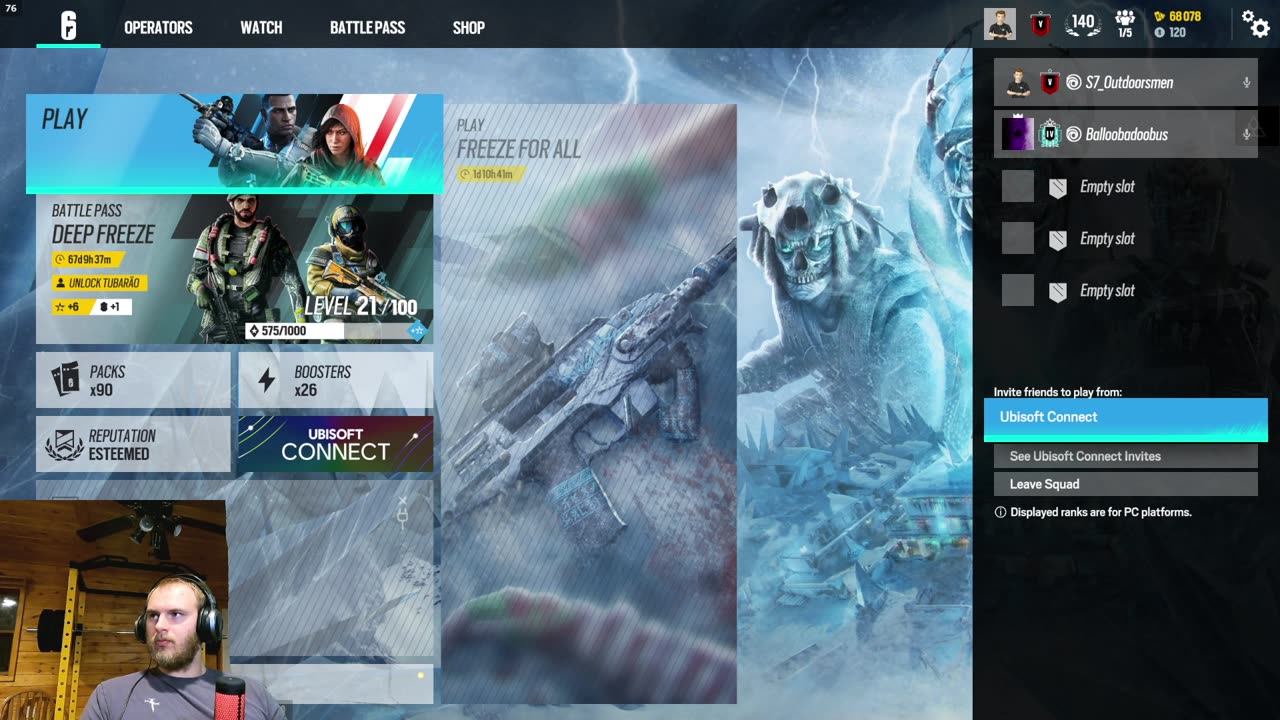Click the Level 21/100 text
The height and width of the screenshot is (720, 1280).
[x=361, y=306]
